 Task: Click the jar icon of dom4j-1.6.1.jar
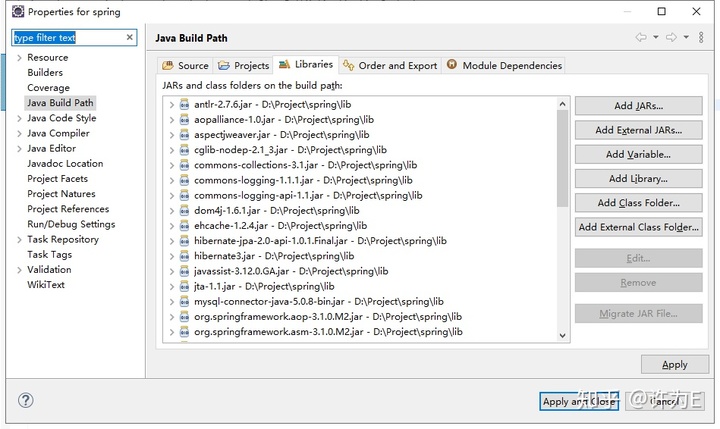tap(184, 211)
